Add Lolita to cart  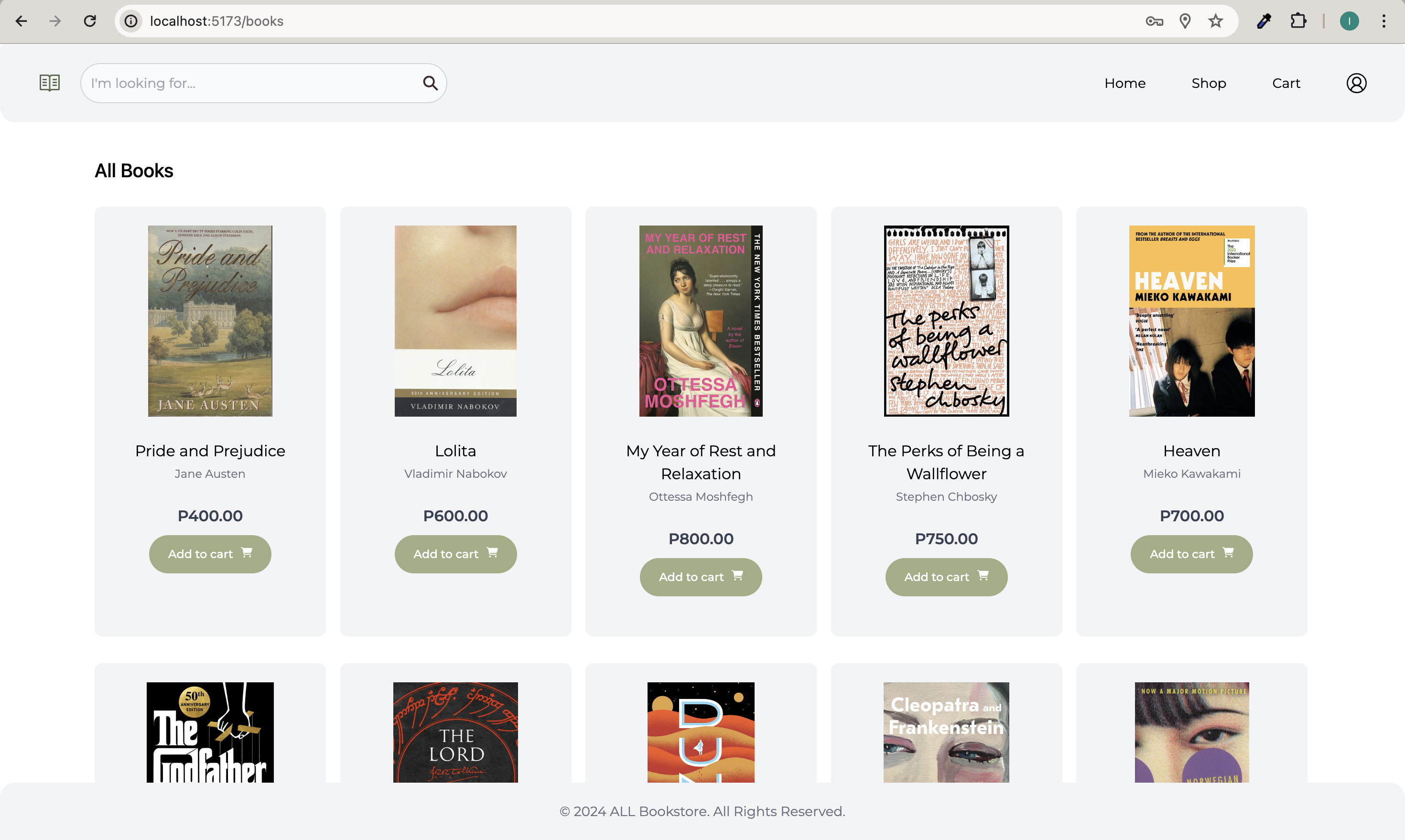pyautogui.click(x=456, y=554)
